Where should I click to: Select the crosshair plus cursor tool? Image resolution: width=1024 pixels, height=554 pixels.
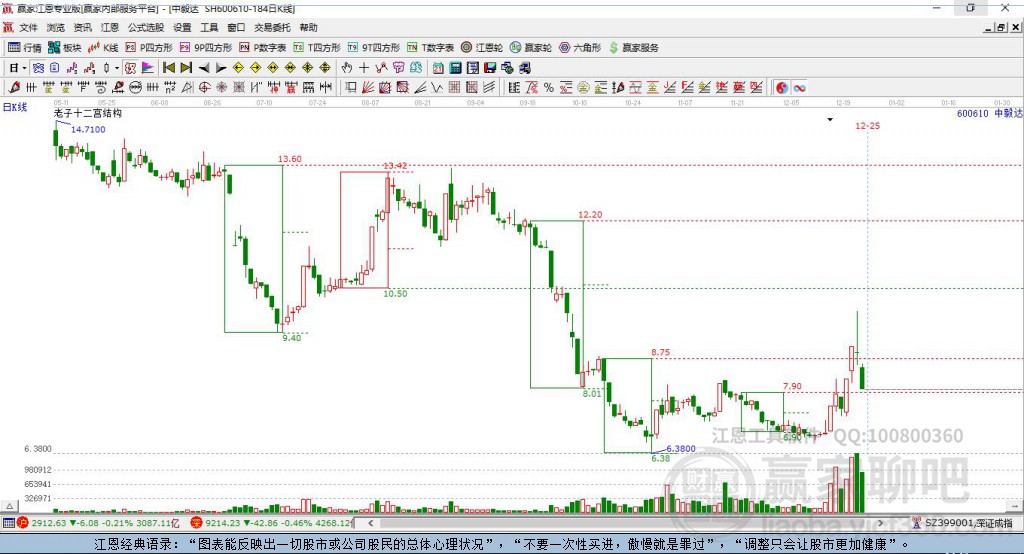coord(364,68)
